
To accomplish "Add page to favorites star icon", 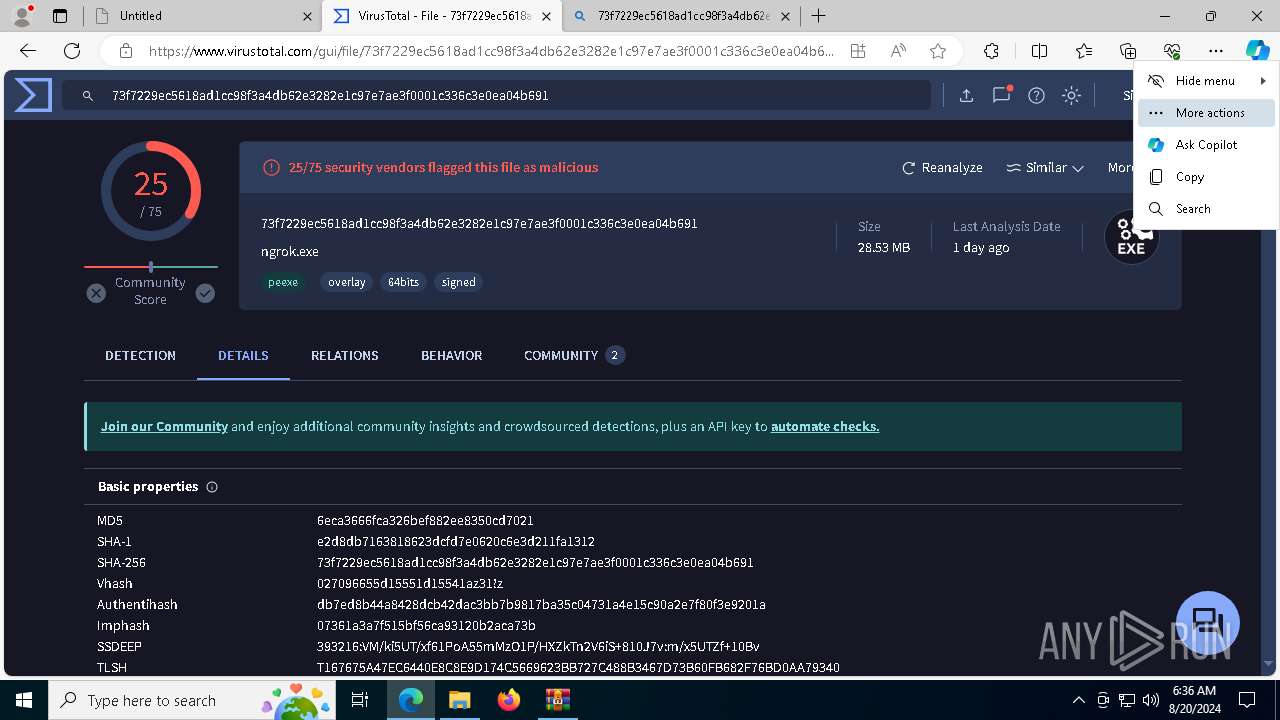I will pos(937,51).
